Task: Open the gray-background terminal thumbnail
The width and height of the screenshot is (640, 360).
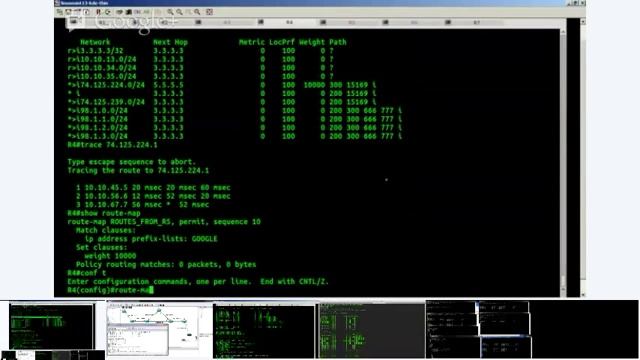Action: coord(371,331)
